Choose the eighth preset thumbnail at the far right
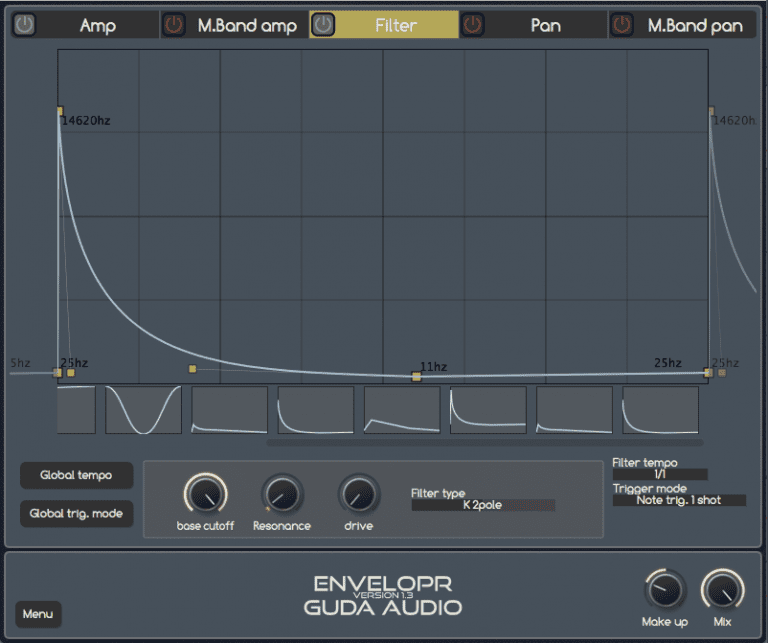The width and height of the screenshot is (768, 643). 661,410
